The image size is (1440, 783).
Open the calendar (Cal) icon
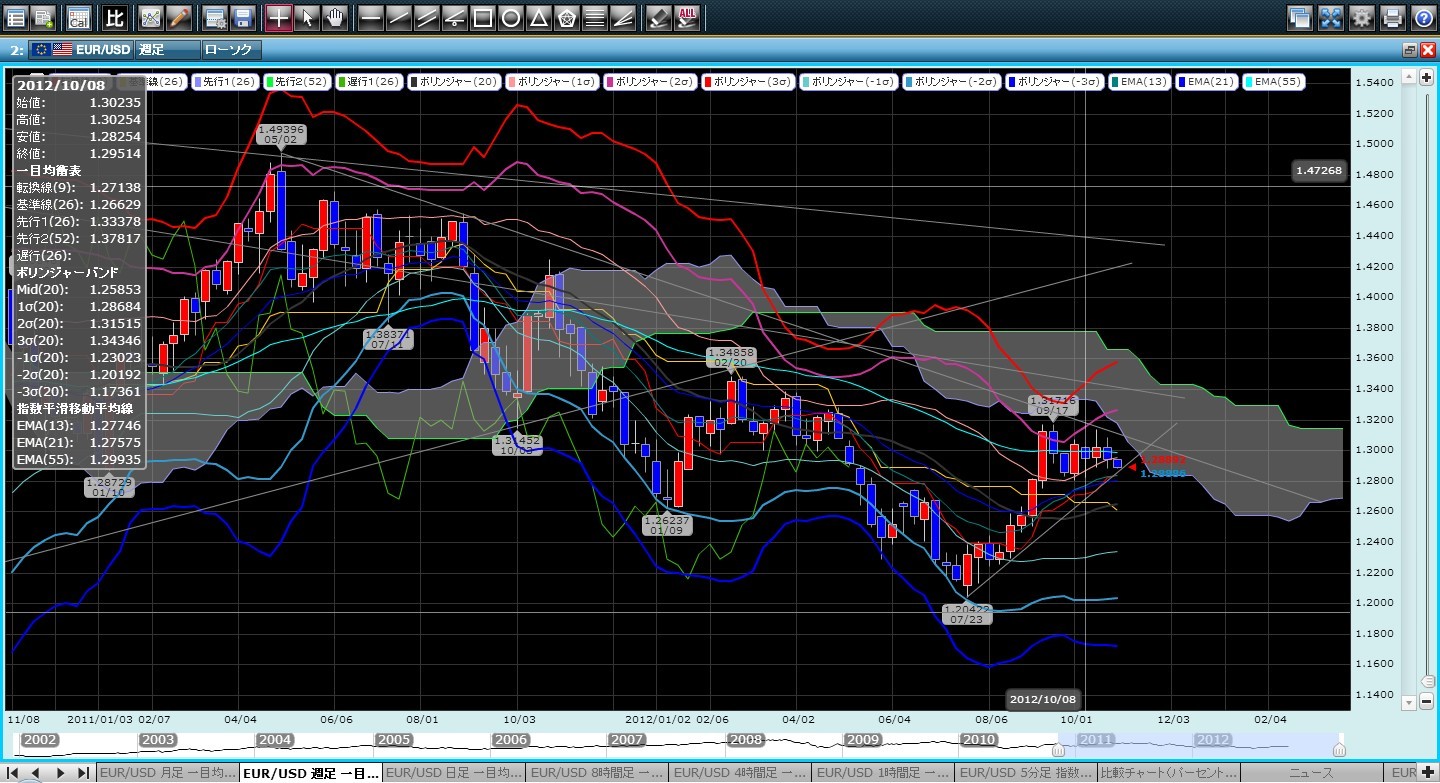[x=78, y=17]
